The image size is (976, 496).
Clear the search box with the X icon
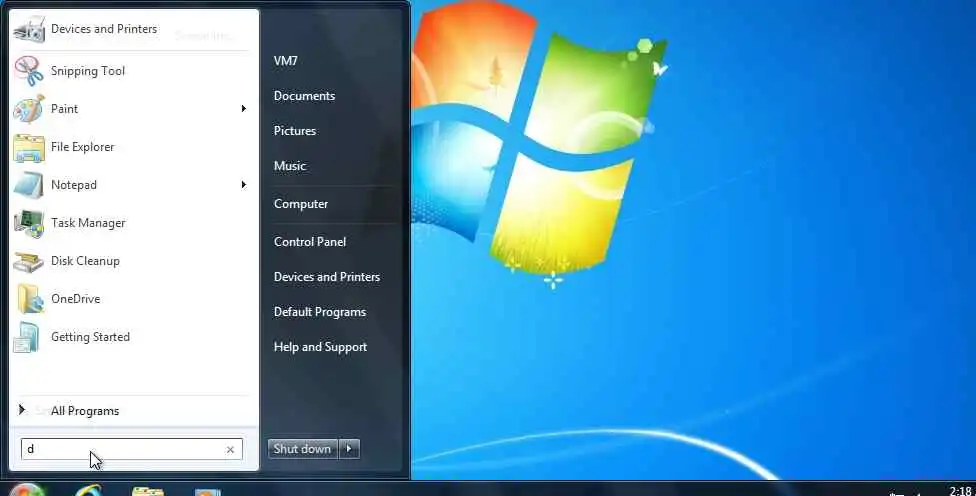[230, 449]
